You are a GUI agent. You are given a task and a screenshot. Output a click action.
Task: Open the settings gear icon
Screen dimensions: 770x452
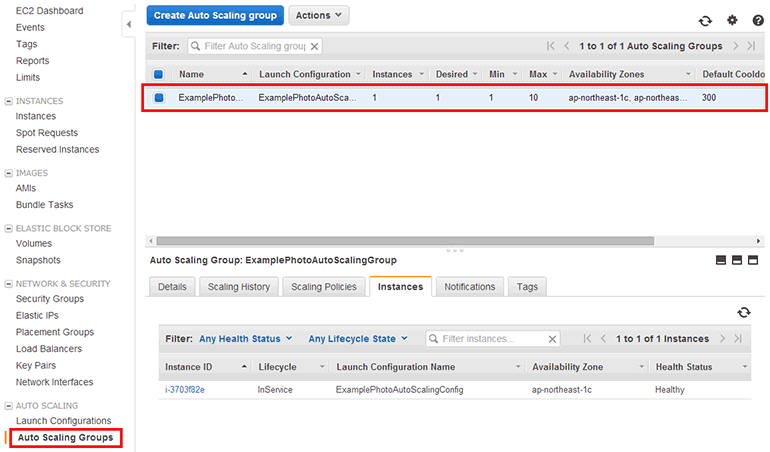tap(732, 20)
